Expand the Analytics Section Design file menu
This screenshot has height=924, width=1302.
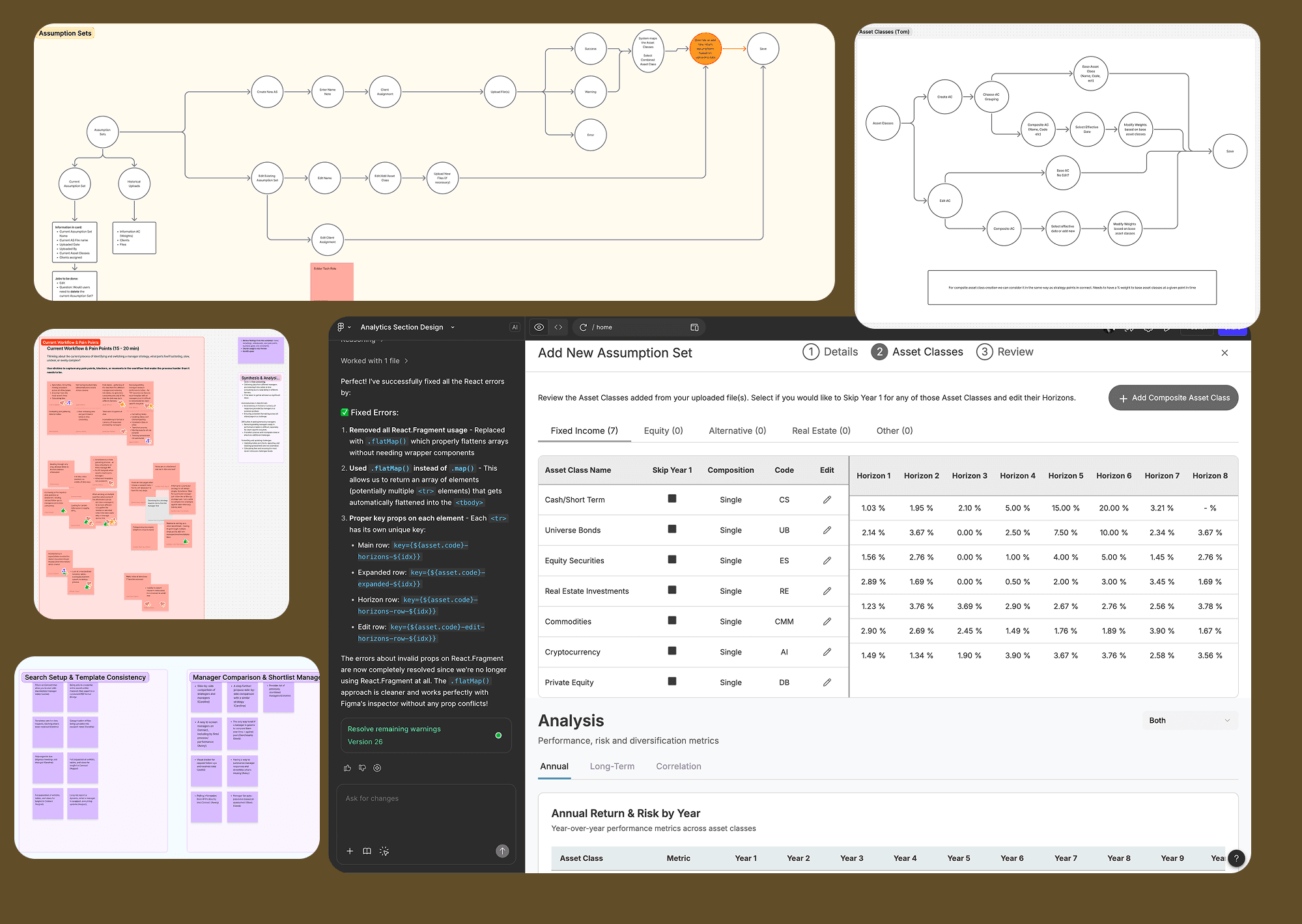[x=453, y=327]
